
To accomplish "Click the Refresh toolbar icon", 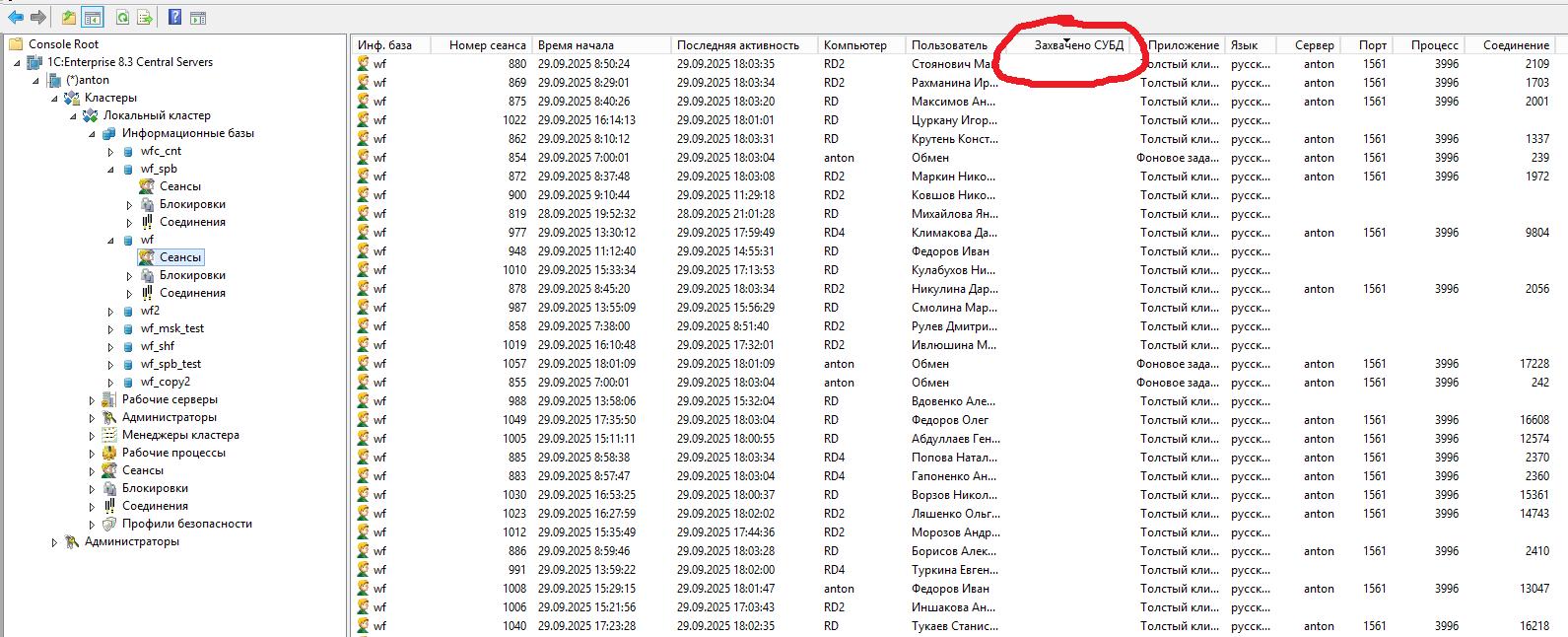I will (x=122, y=17).
